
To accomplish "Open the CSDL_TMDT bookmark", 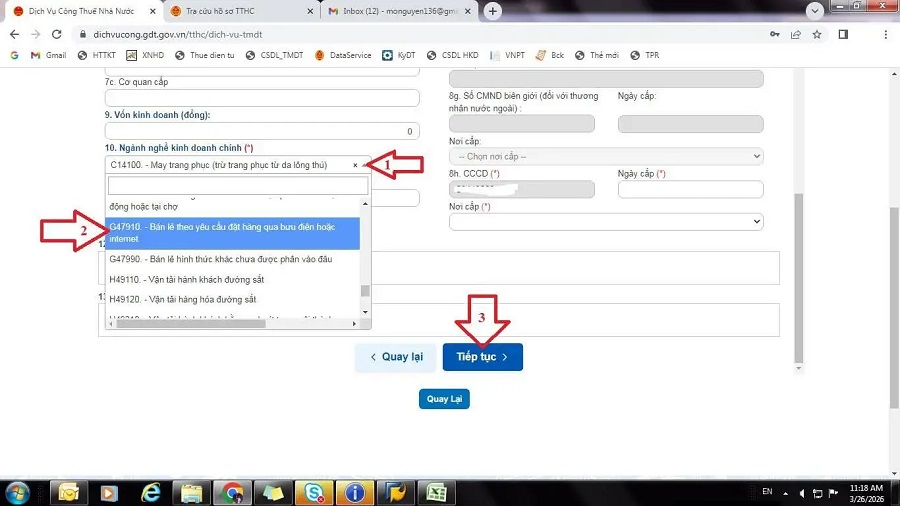I will click(274, 55).
